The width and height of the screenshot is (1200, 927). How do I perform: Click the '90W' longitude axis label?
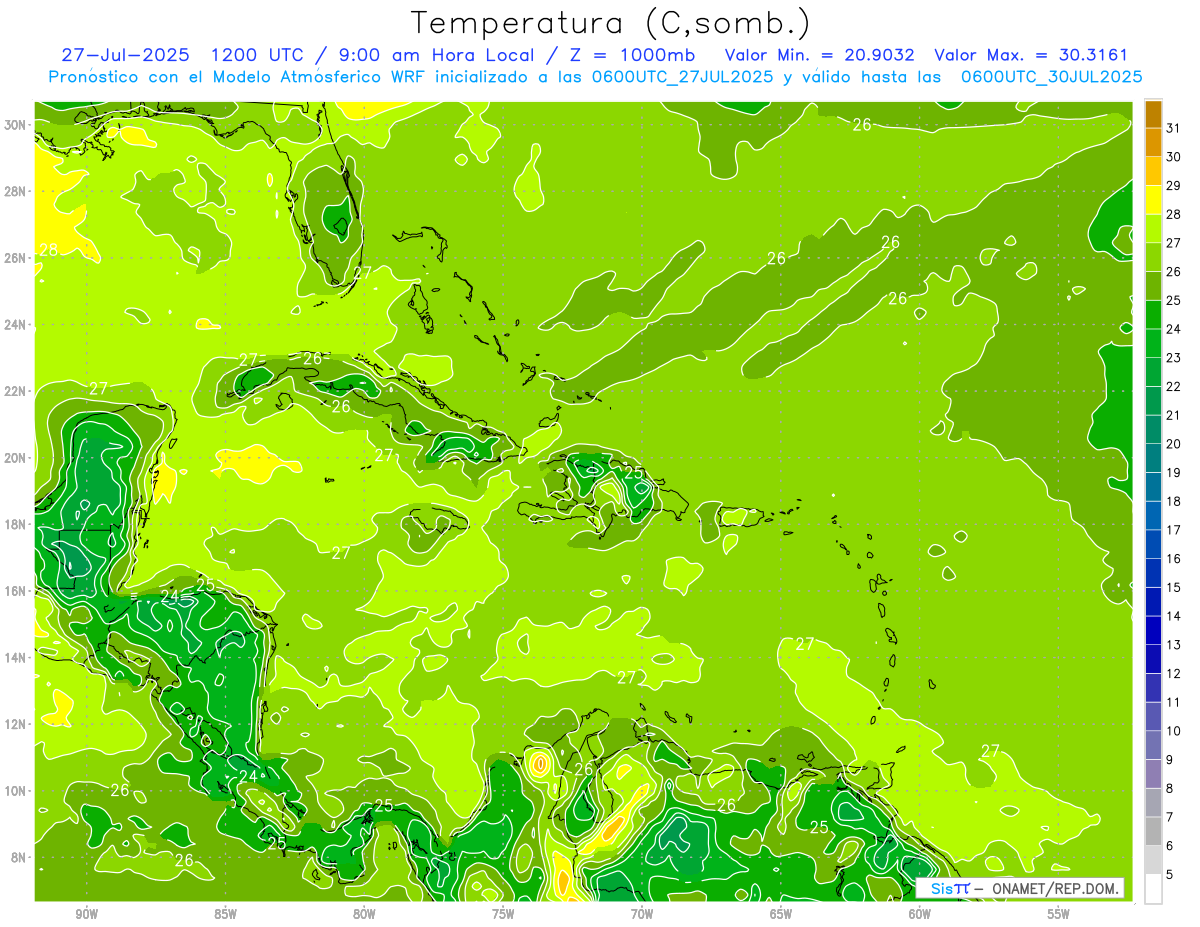[86, 914]
